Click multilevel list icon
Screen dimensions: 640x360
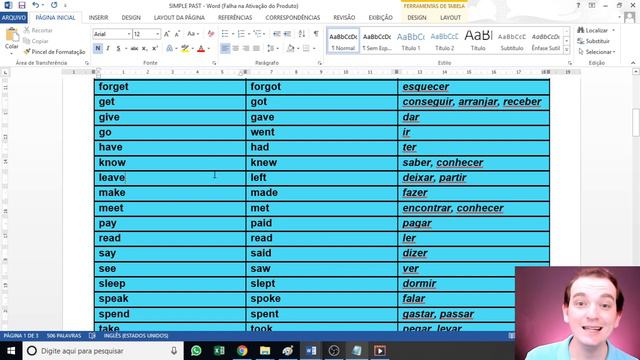[x=257, y=34]
